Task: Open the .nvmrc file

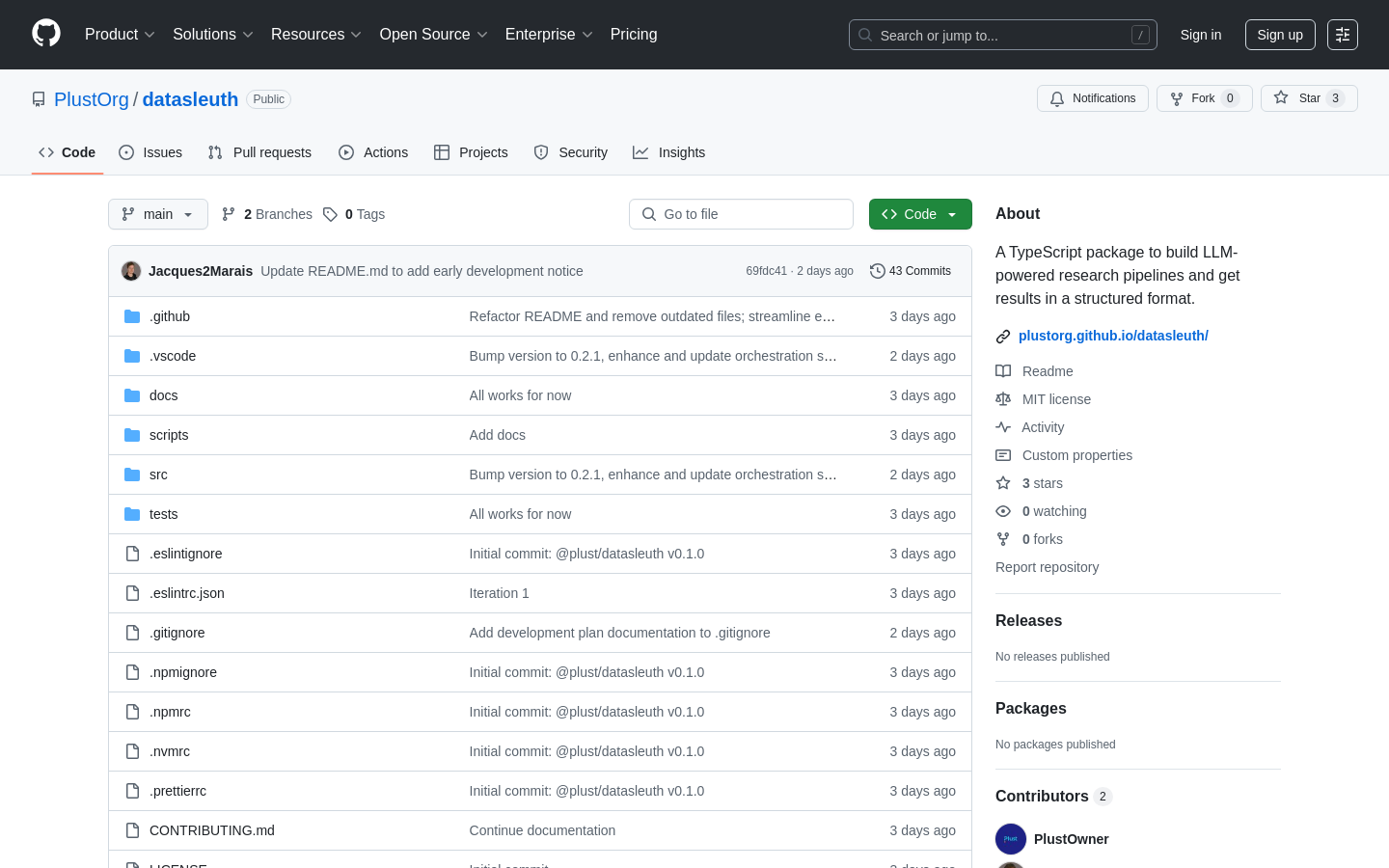Action: 170,751
